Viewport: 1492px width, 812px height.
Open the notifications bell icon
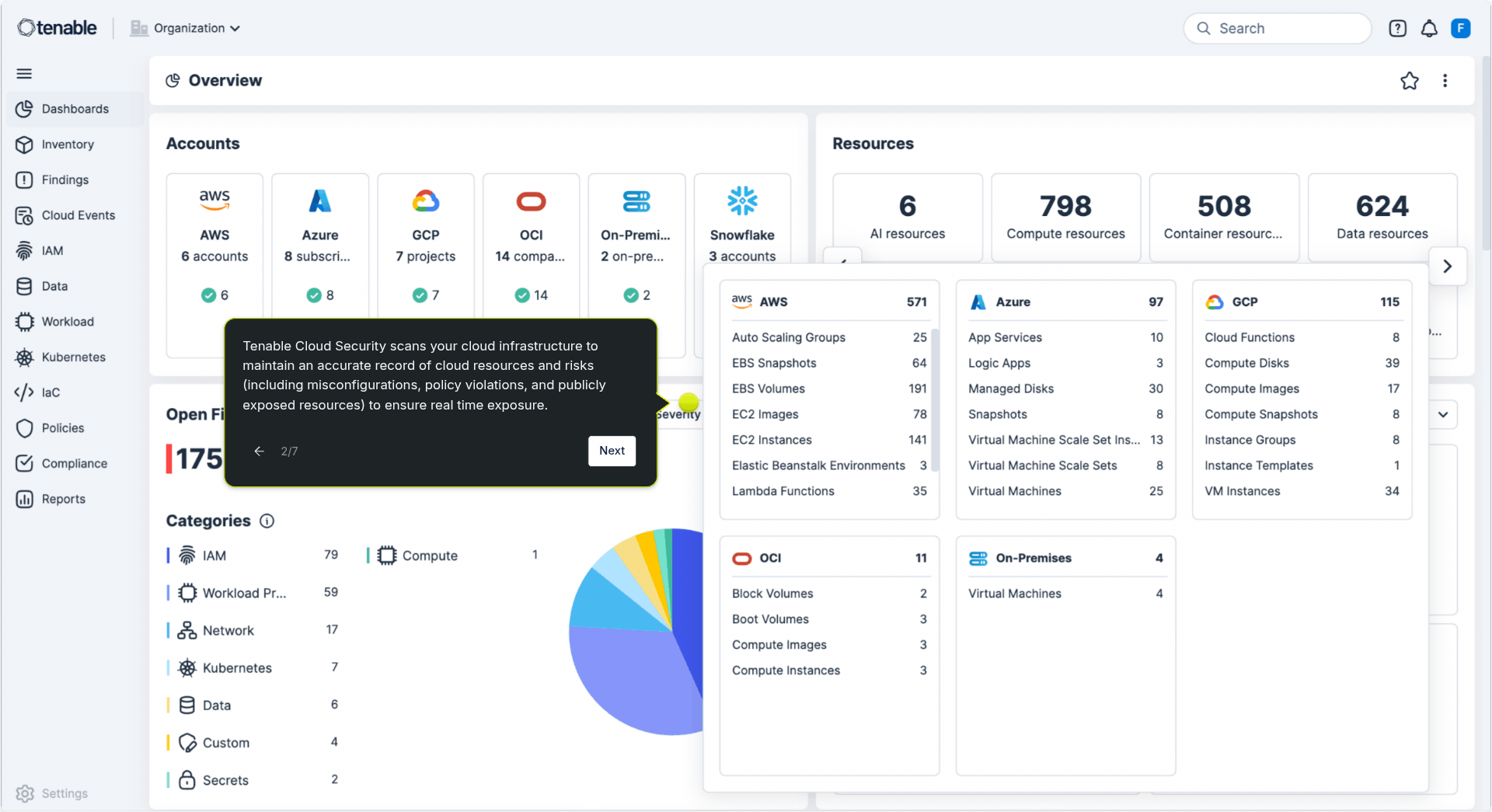(1429, 29)
